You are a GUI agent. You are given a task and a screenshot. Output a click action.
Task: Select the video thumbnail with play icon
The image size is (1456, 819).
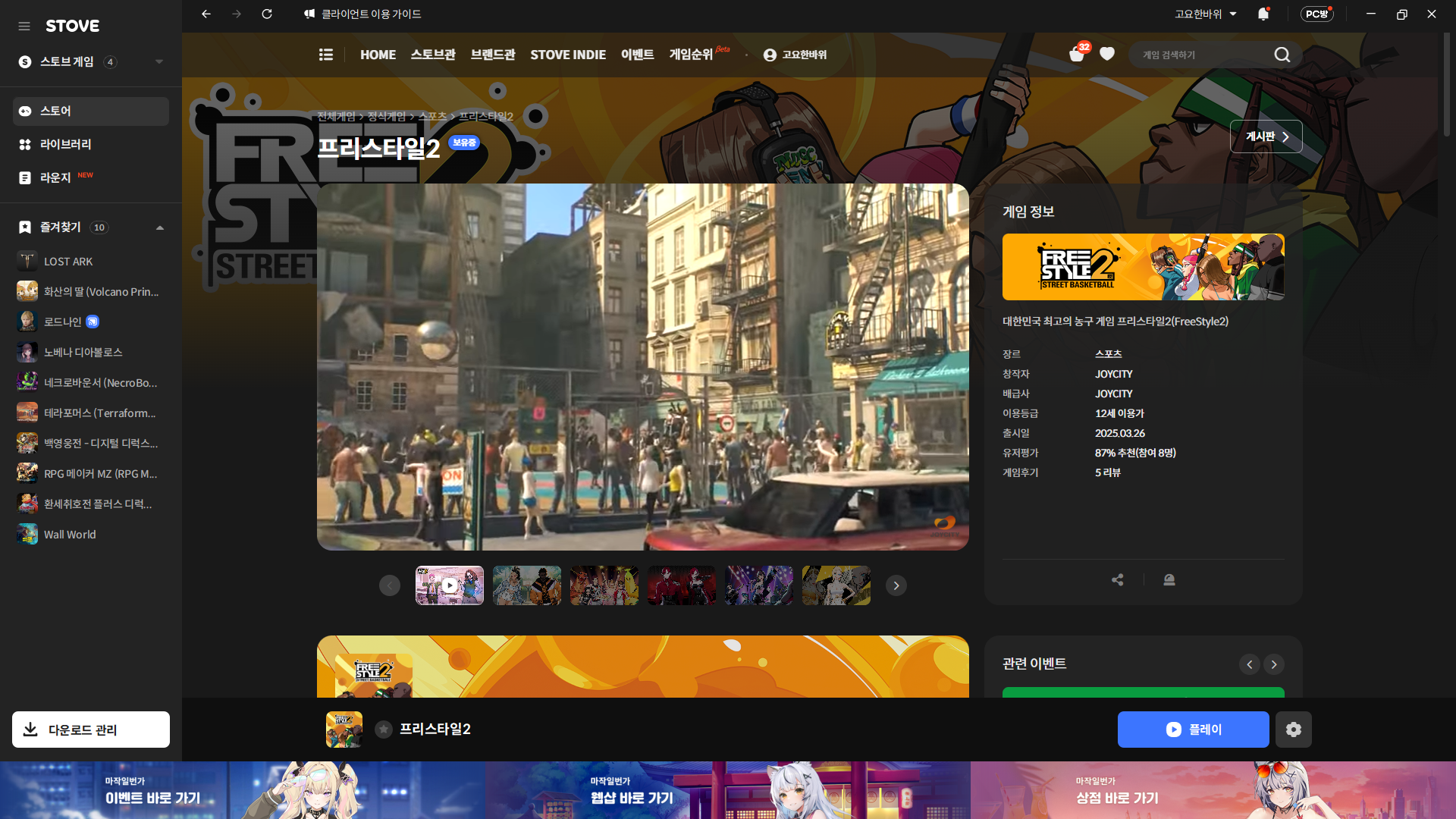click(450, 585)
